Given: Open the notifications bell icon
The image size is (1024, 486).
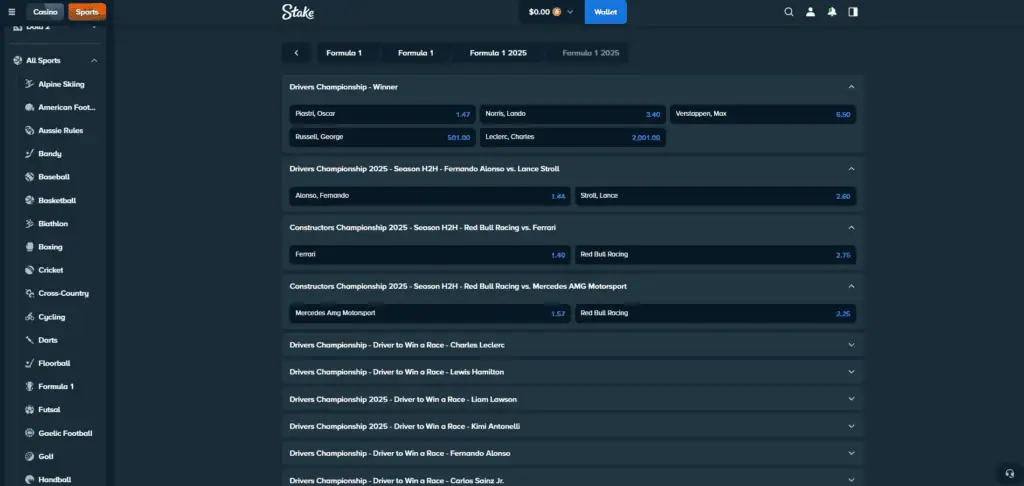Looking at the screenshot, I should (x=831, y=12).
